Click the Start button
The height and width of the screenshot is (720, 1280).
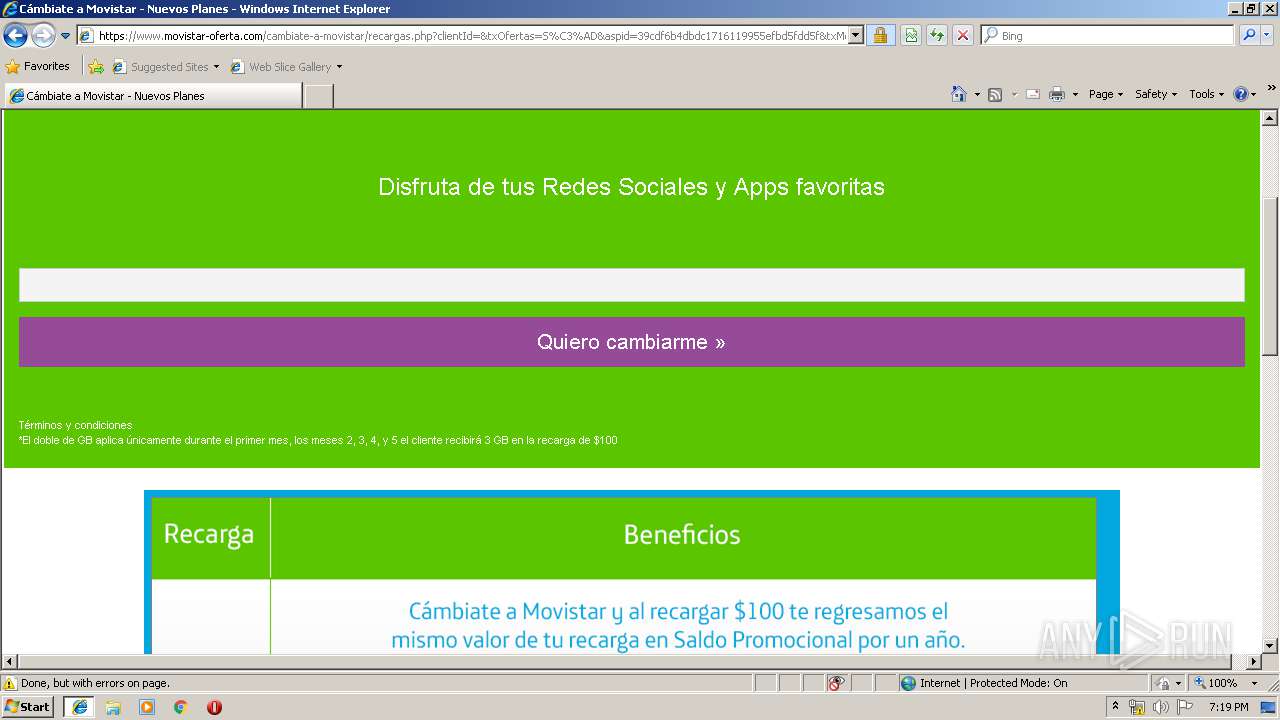(28, 707)
